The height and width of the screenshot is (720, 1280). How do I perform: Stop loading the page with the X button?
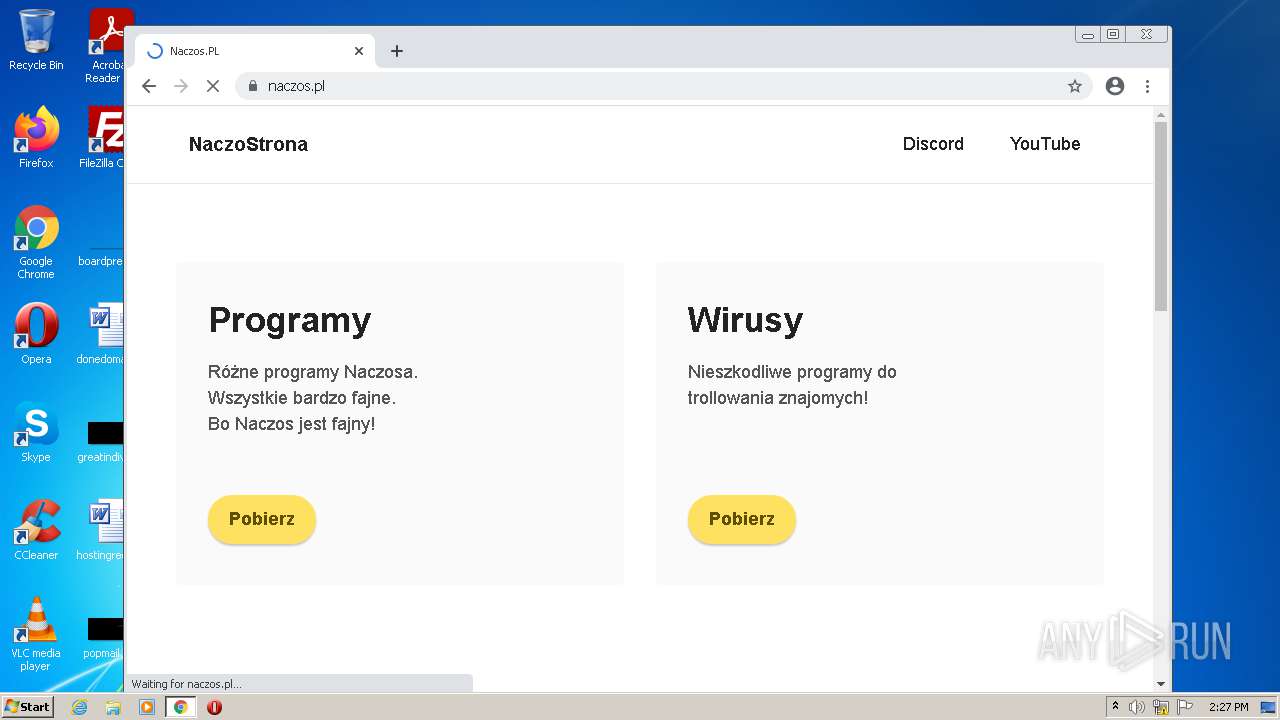click(x=212, y=86)
